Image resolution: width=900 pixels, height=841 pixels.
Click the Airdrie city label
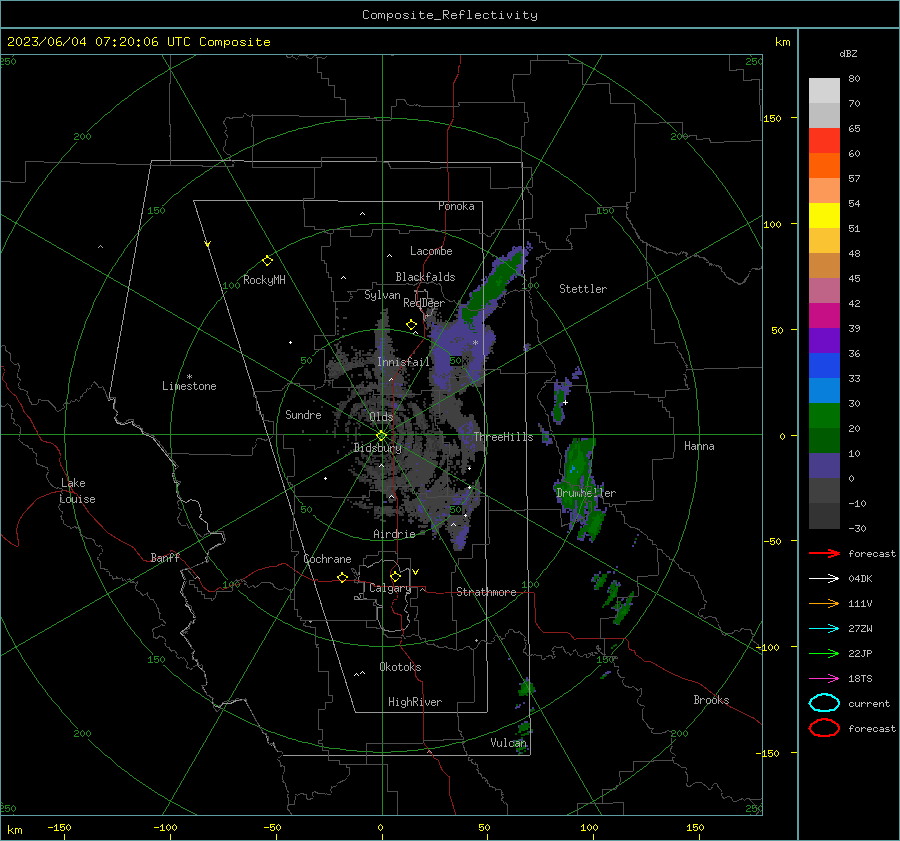pyautogui.click(x=394, y=534)
